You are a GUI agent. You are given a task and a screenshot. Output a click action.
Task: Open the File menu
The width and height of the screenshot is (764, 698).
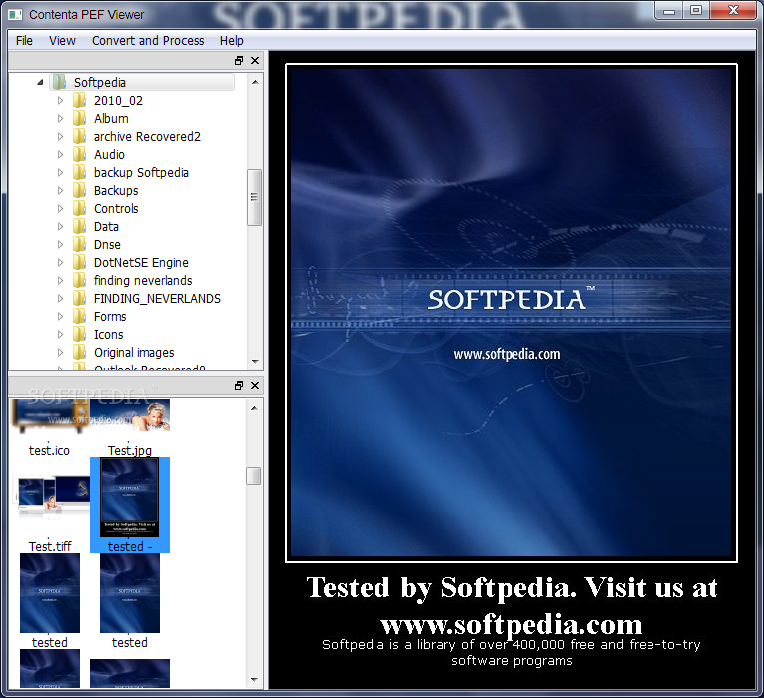(x=24, y=41)
